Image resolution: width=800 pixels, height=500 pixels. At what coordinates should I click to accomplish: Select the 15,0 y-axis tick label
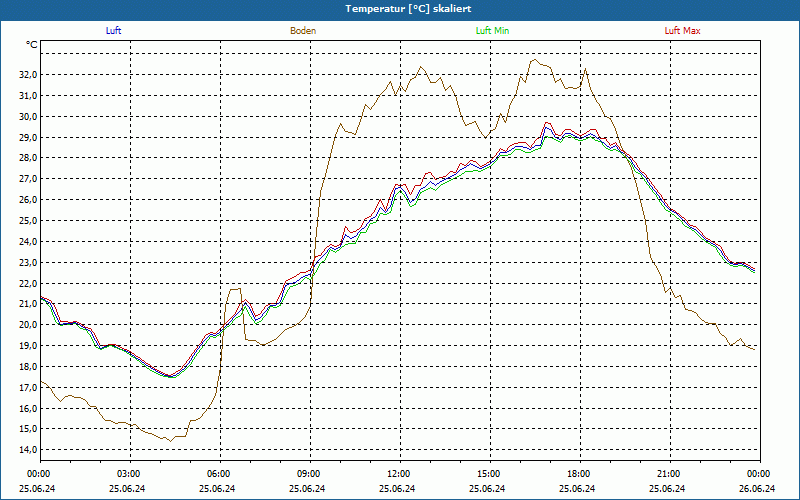tap(29, 429)
